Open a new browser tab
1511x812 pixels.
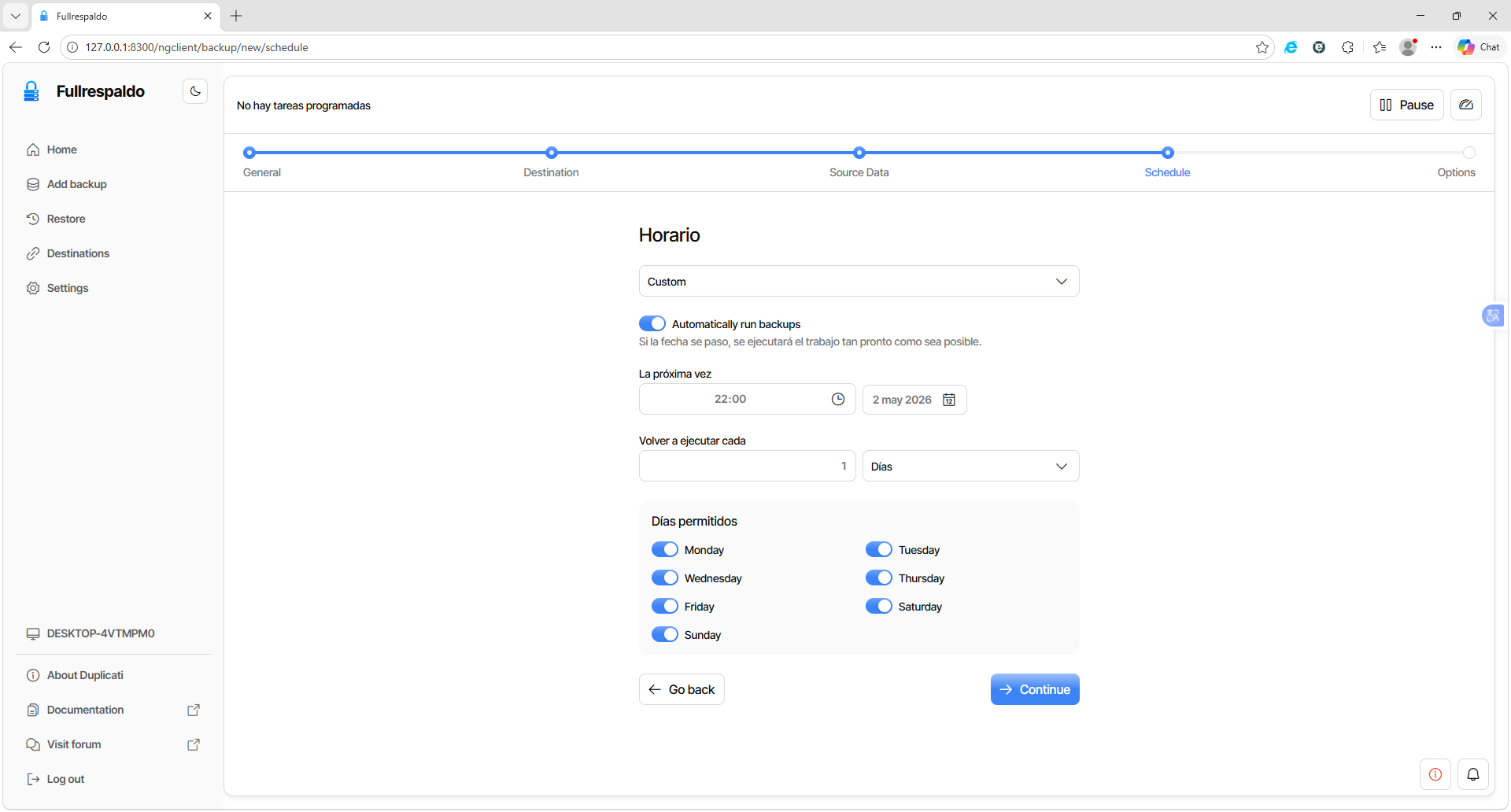click(236, 16)
